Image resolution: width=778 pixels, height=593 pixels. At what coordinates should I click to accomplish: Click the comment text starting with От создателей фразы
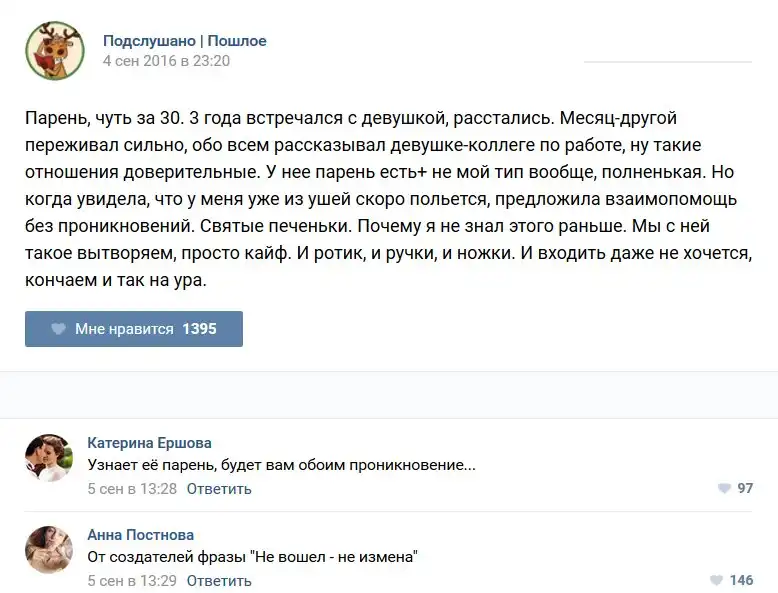pyautogui.click(x=252, y=557)
